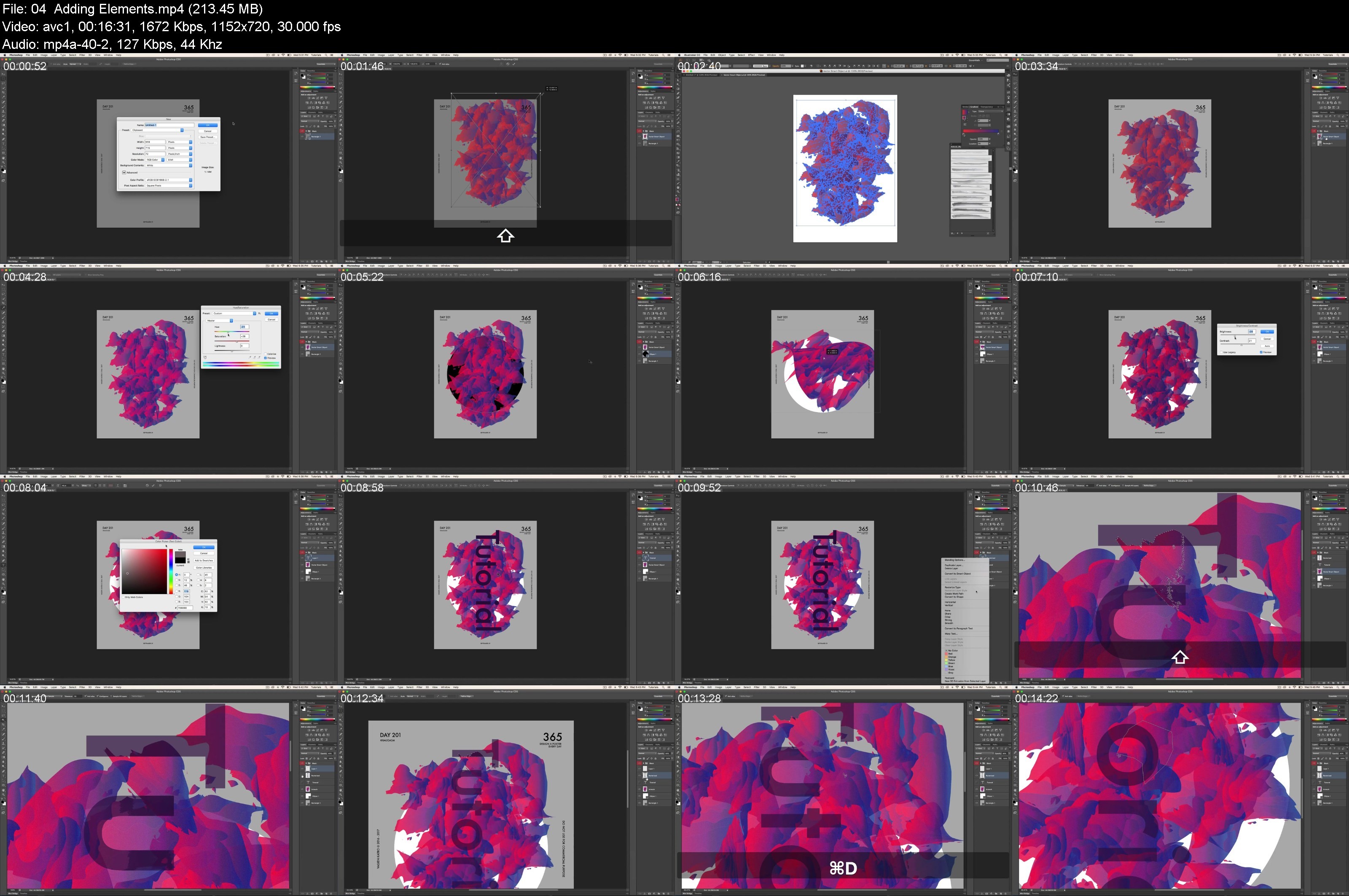This screenshot has height=896, width=1349.
Task: Click saturation-brightness field in 00:08:04 Color Picker
Action: [145, 572]
